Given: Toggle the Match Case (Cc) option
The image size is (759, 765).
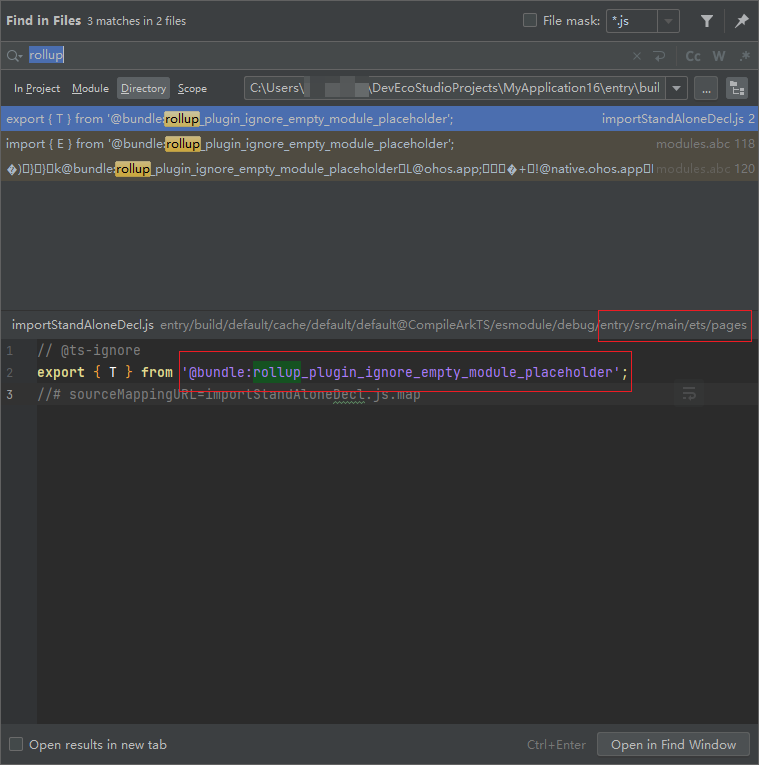Looking at the screenshot, I should (x=692, y=56).
